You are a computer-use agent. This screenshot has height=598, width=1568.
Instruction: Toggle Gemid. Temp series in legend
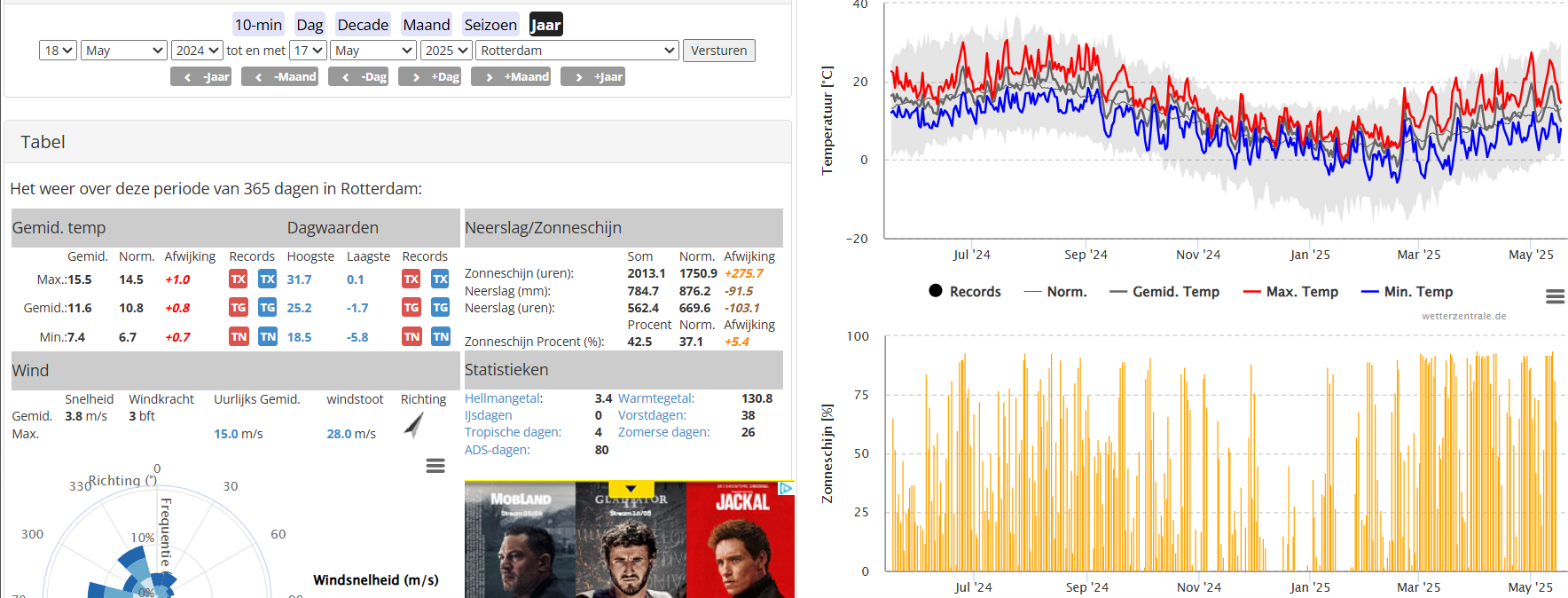(1164, 291)
